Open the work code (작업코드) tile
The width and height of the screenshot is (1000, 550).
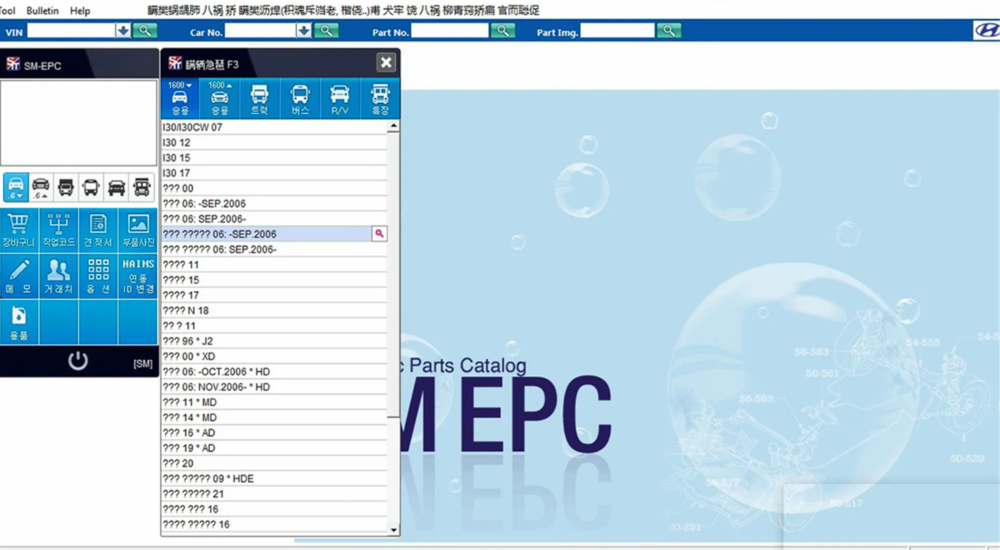[x=59, y=230]
